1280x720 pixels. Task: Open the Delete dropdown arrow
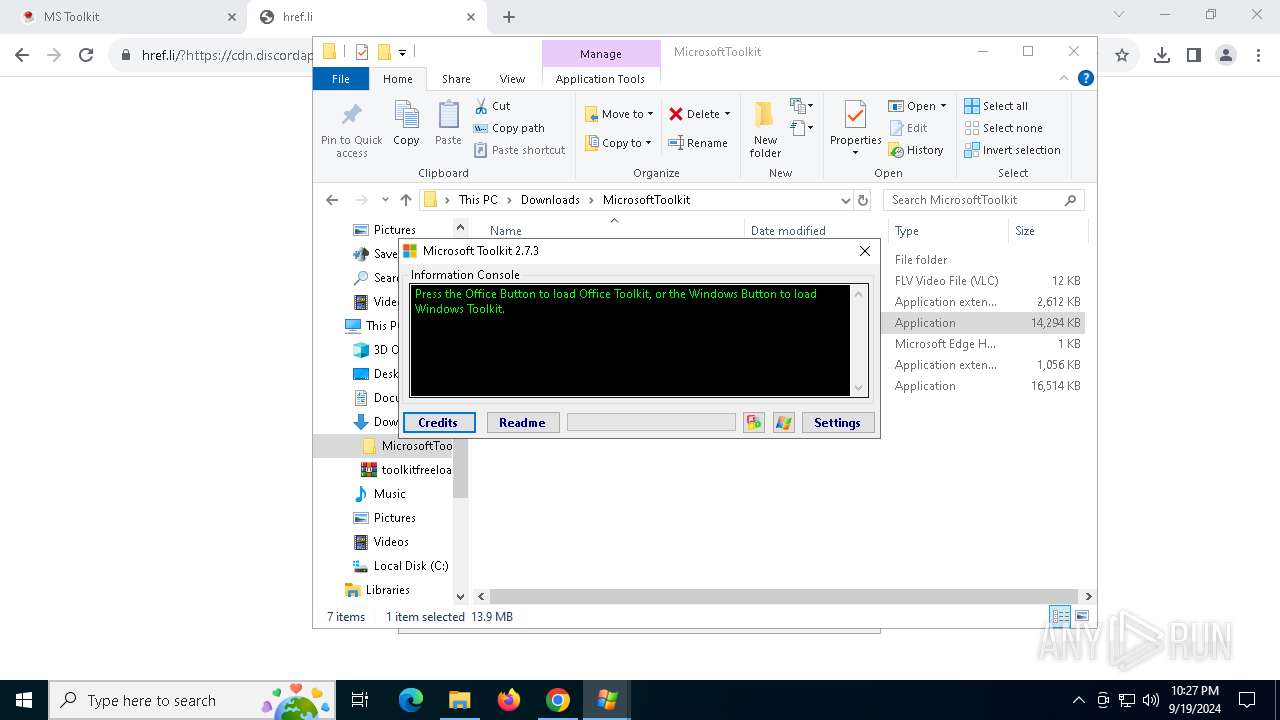tap(727, 114)
